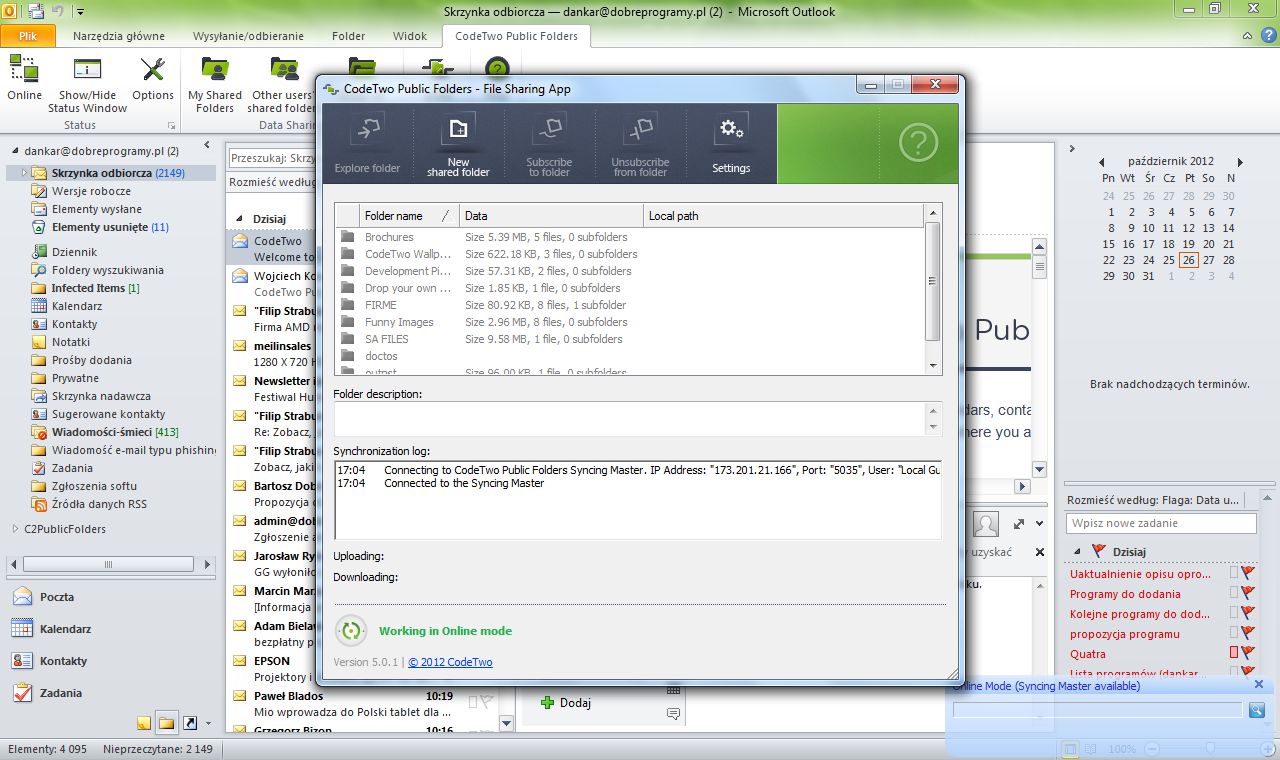The width and height of the screenshot is (1280, 760).
Task: Click the zoom slider in status bar
Action: pos(1211,748)
